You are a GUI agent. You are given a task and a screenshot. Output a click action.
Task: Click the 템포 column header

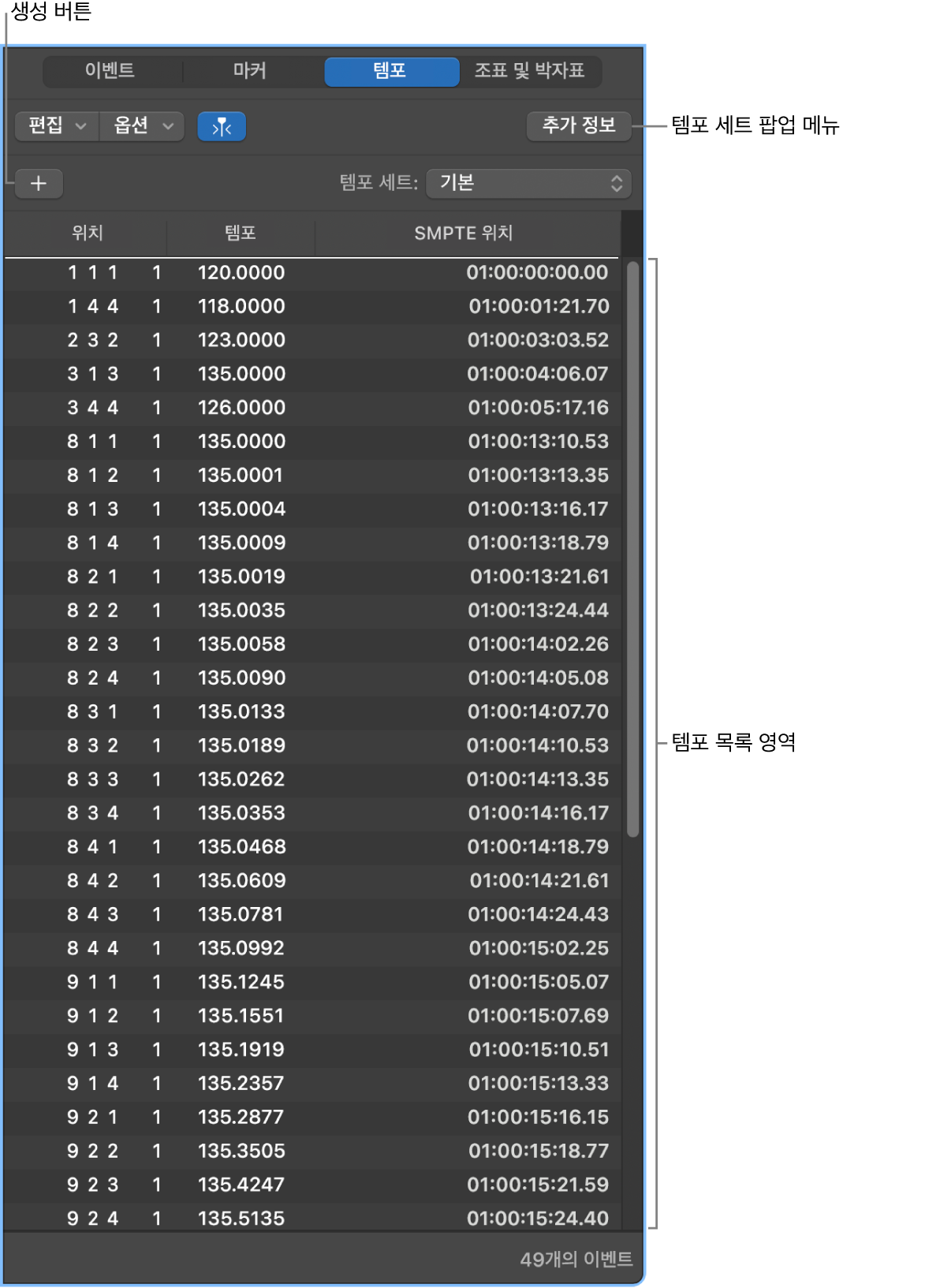point(241,233)
